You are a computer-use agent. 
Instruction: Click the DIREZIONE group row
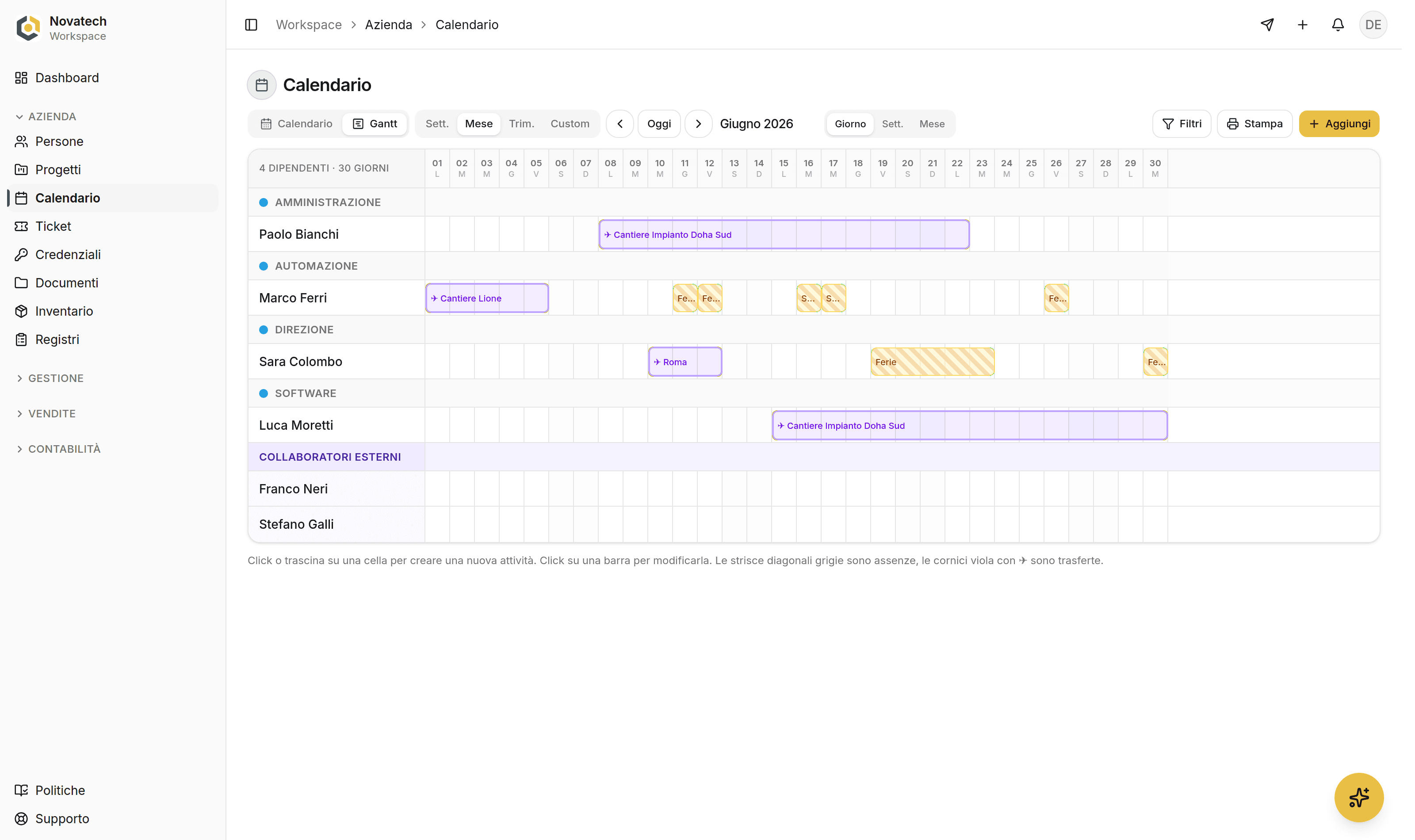point(813,329)
